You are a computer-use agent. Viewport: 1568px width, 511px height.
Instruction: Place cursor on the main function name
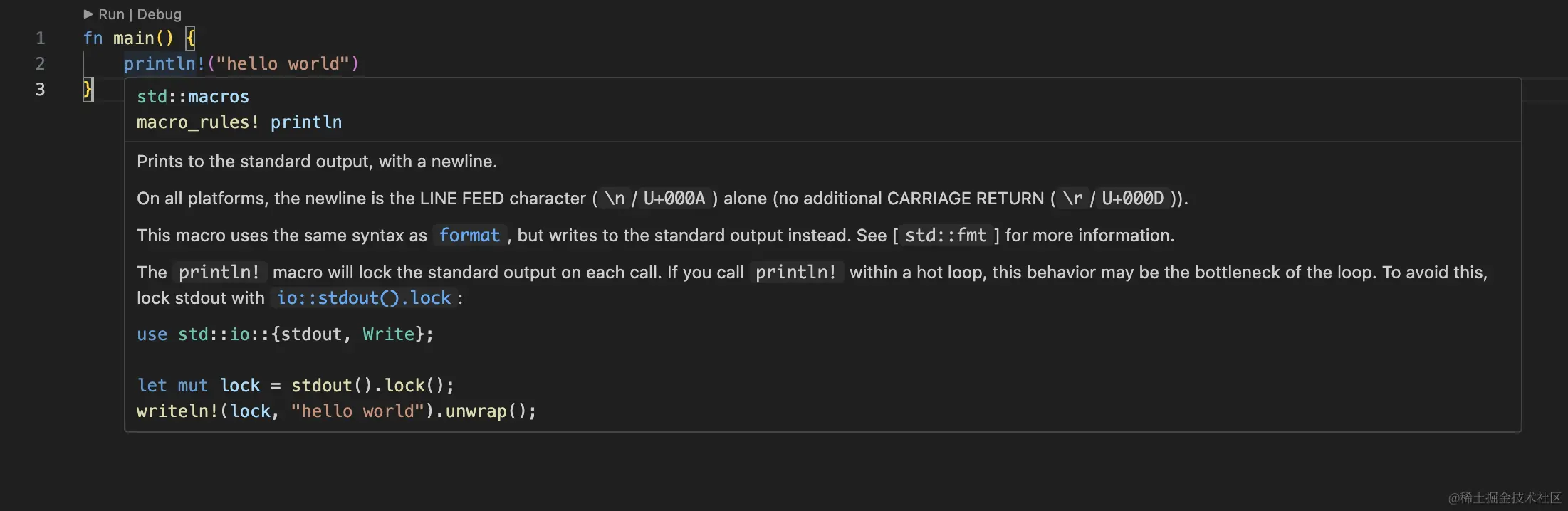tap(133, 38)
